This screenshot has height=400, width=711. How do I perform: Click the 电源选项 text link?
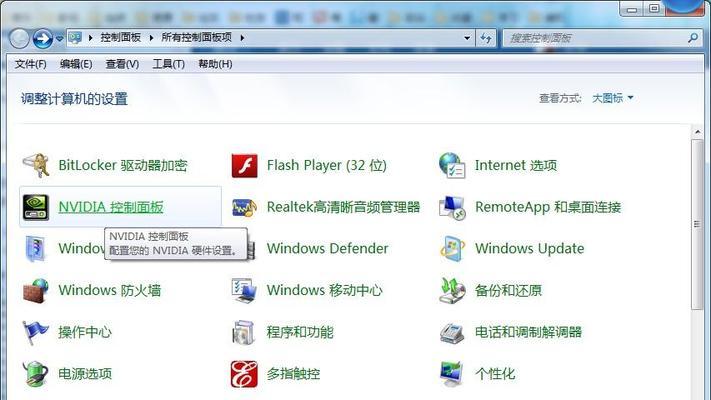point(85,374)
